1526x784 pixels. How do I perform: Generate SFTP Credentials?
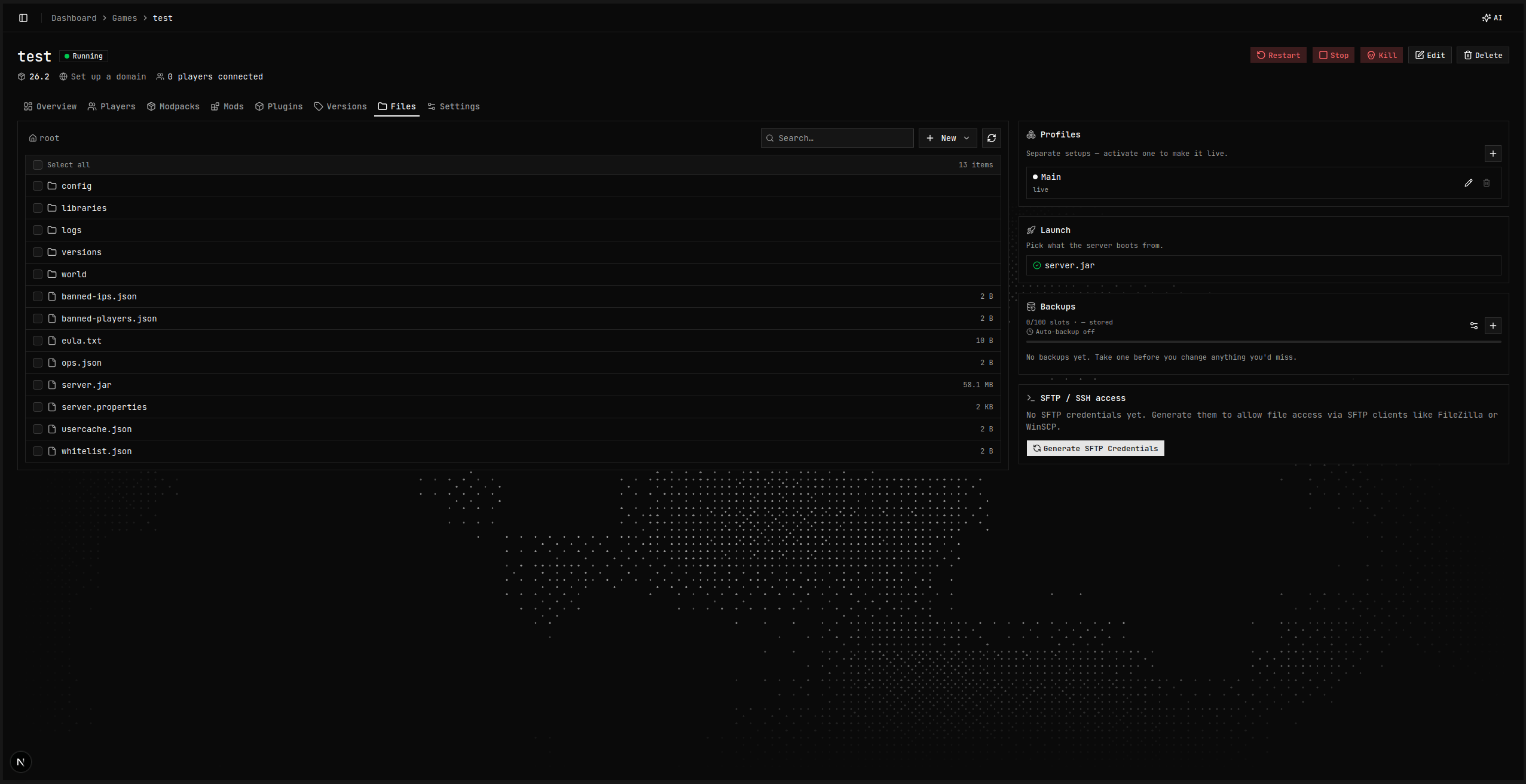click(x=1095, y=448)
